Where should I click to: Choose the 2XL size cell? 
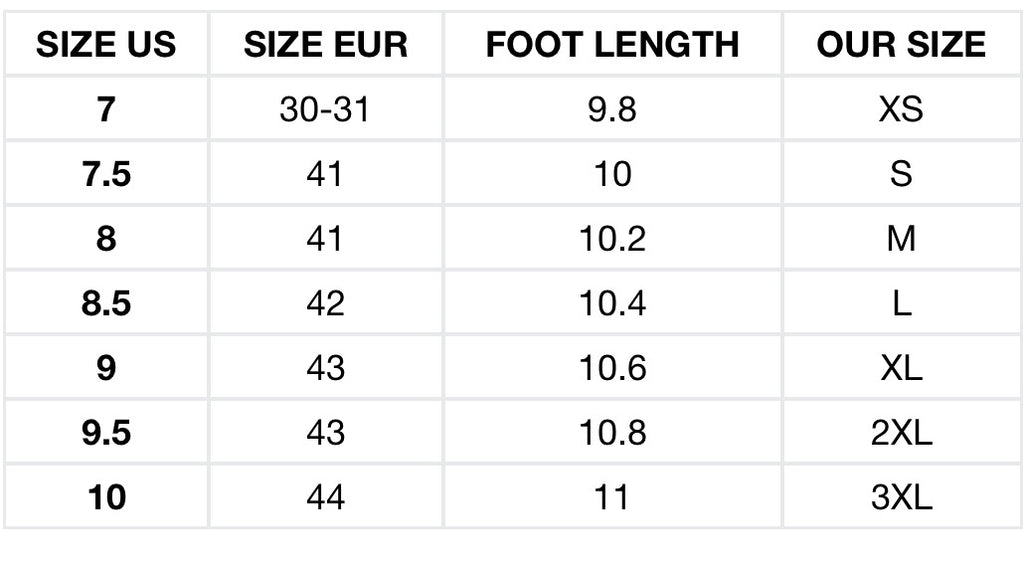(x=901, y=432)
